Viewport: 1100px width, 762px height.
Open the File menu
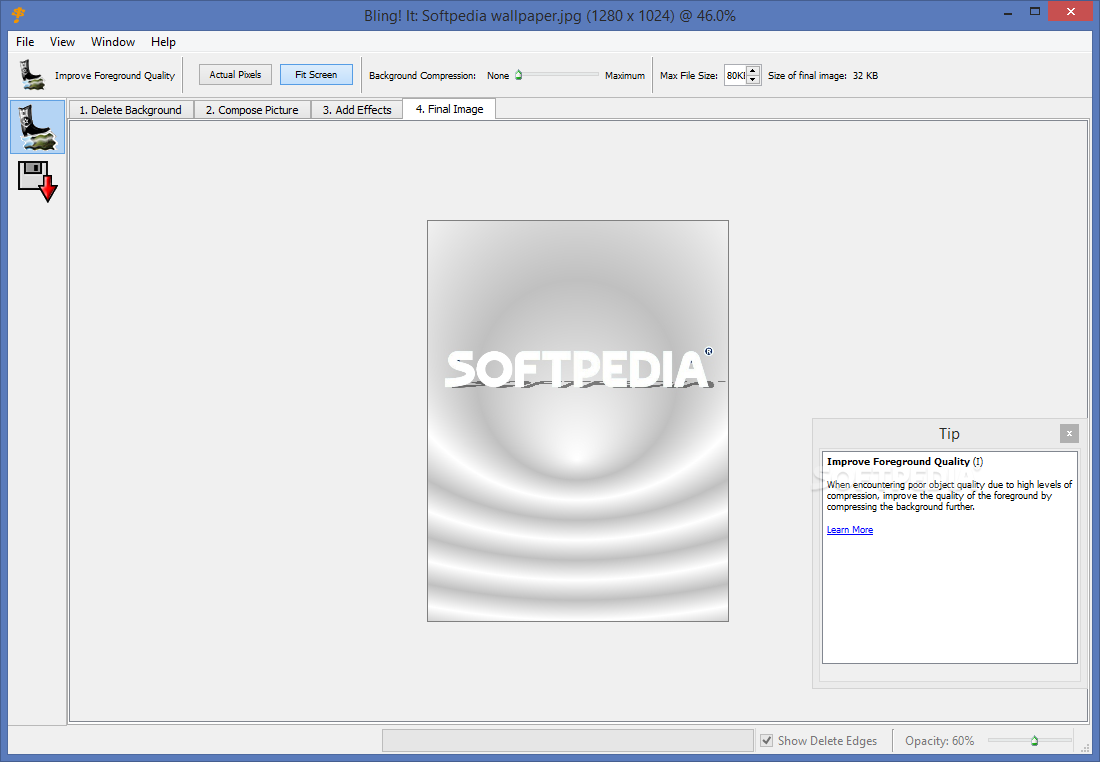tap(25, 42)
